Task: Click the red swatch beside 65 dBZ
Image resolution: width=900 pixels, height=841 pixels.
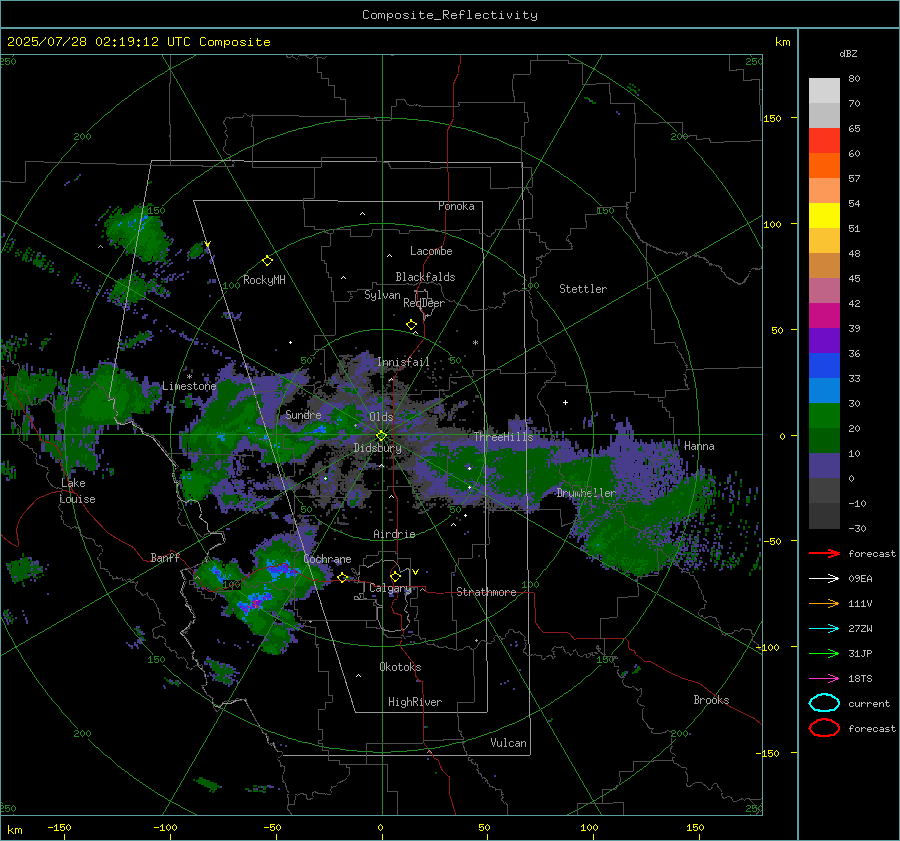Action: coord(824,140)
